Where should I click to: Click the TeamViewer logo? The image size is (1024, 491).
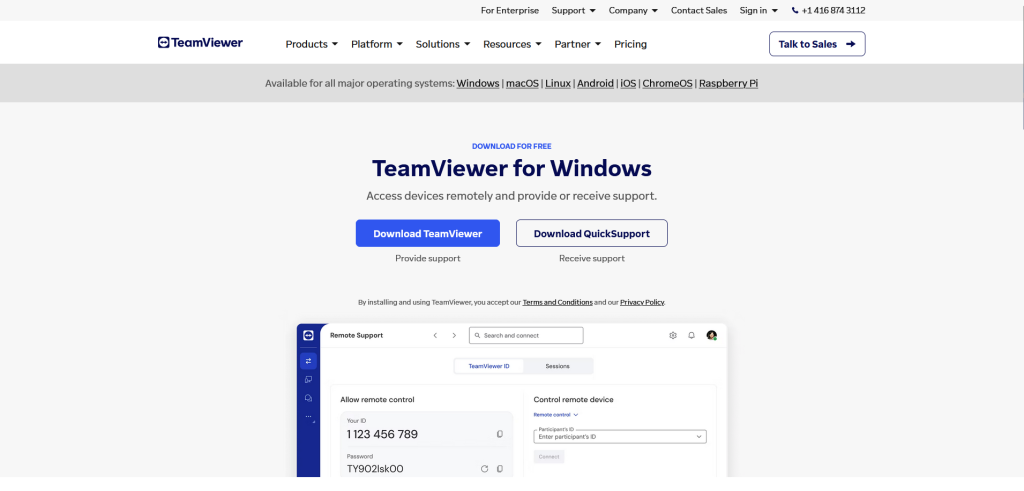(200, 43)
